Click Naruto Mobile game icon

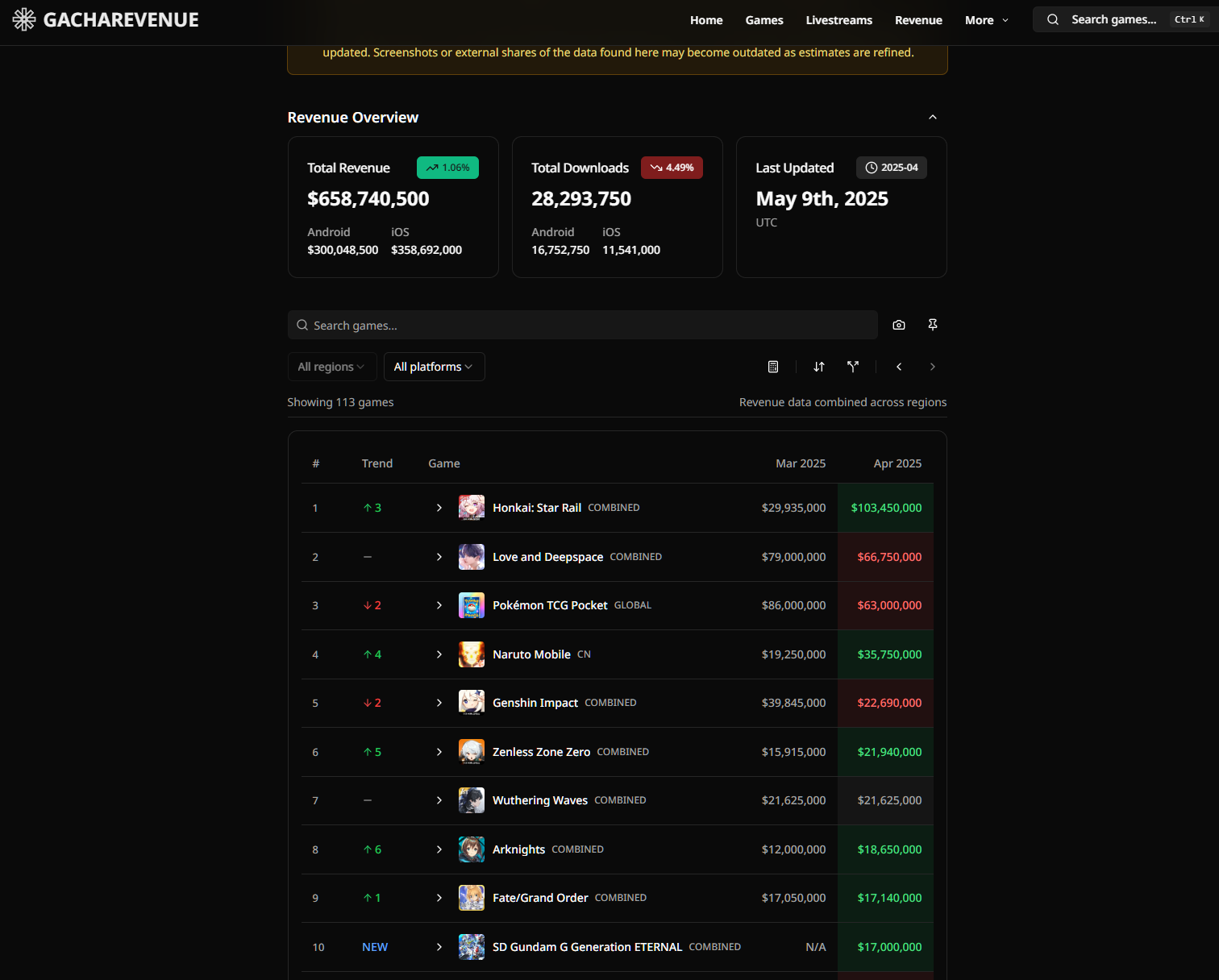(472, 654)
